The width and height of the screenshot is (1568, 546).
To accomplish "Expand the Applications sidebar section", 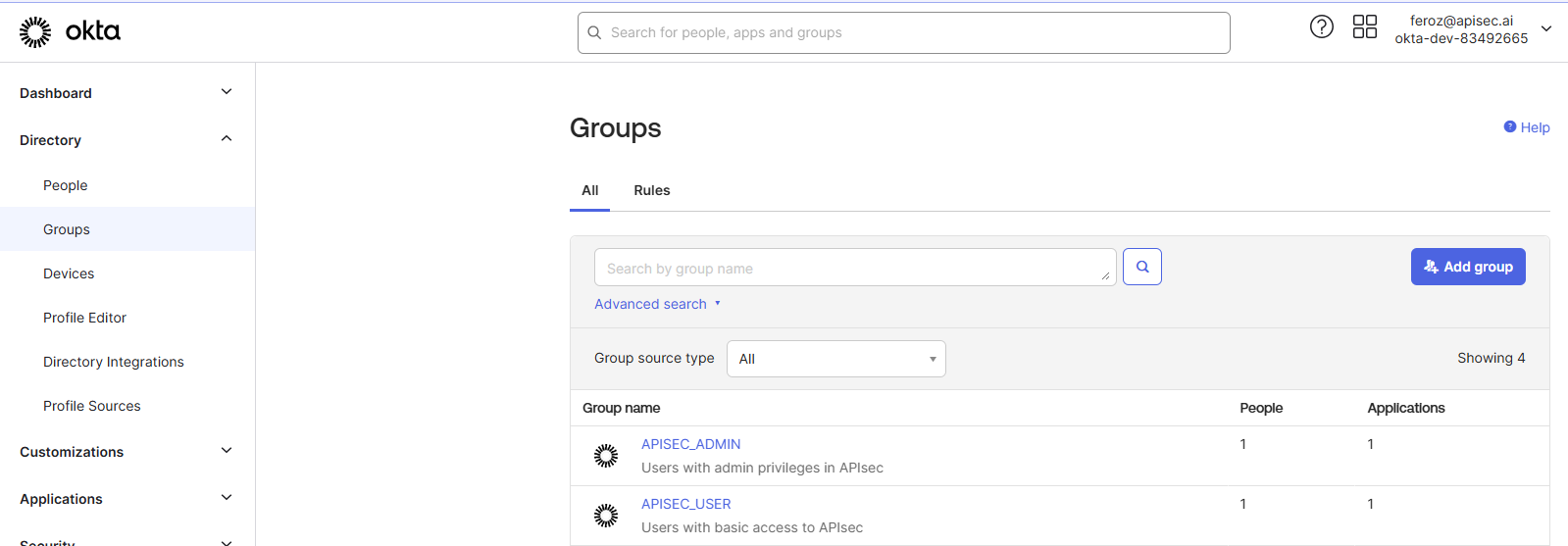I will (227, 498).
